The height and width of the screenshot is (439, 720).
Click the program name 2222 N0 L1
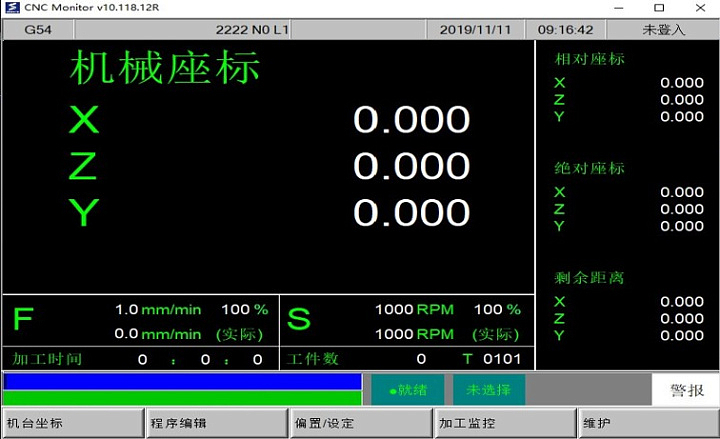(x=252, y=29)
